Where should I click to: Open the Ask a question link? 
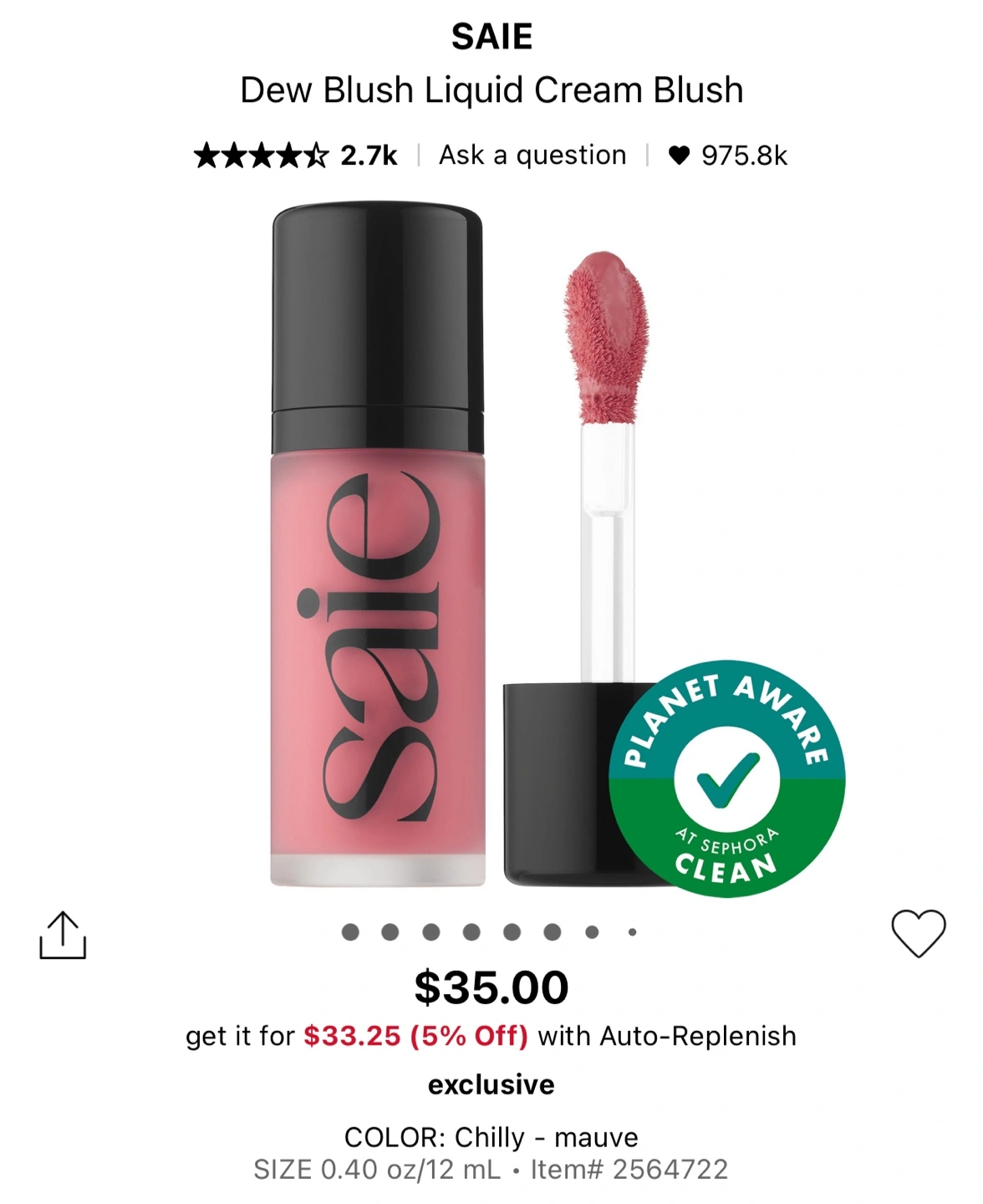[532, 156]
